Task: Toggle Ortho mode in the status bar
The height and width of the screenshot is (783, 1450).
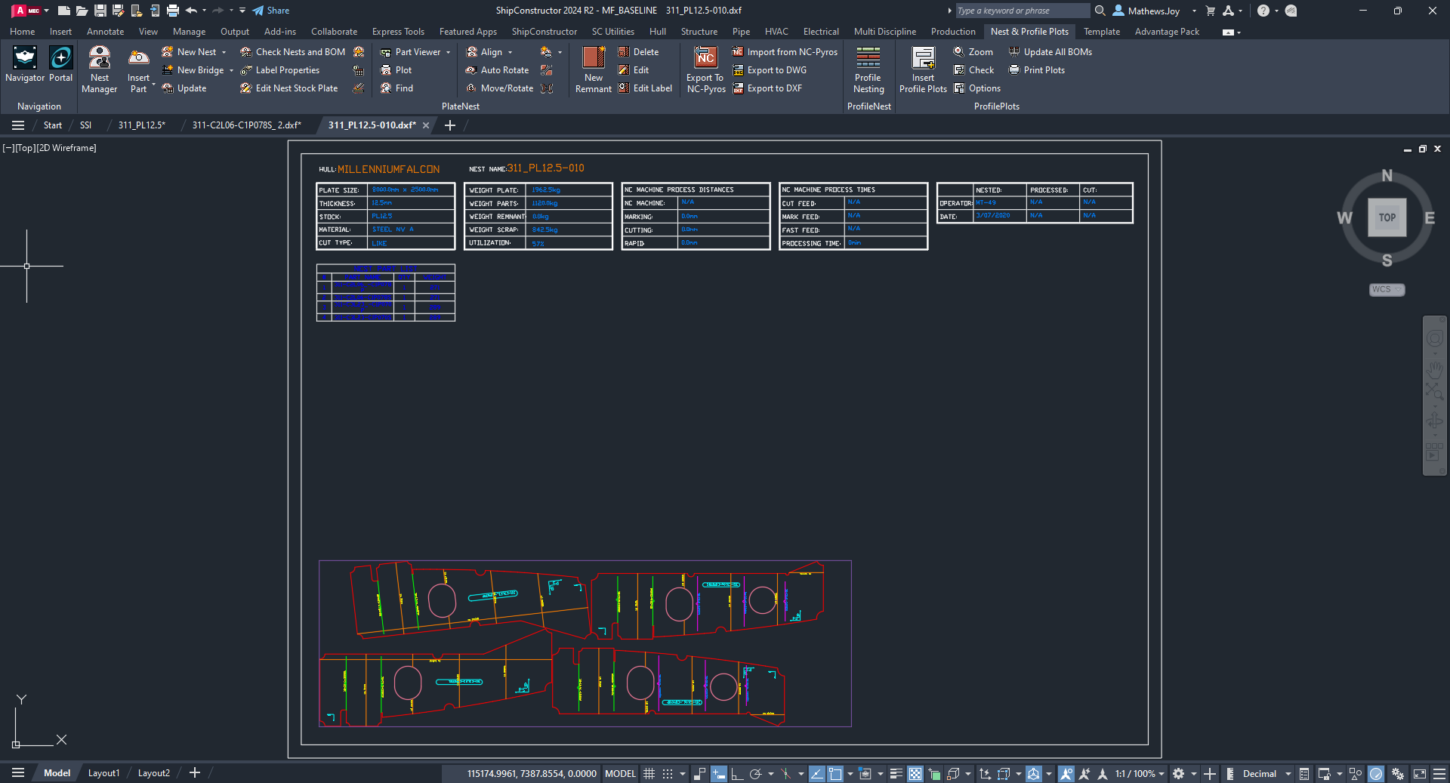Action: click(x=735, y=773)
